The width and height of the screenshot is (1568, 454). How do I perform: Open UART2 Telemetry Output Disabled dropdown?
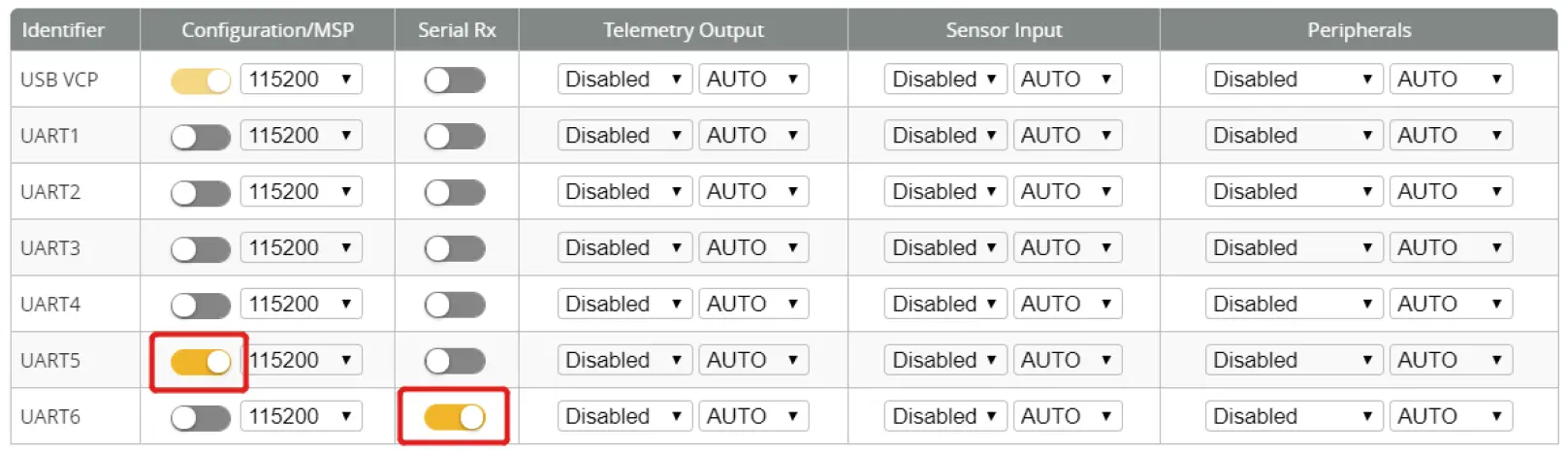pos(624,192)
